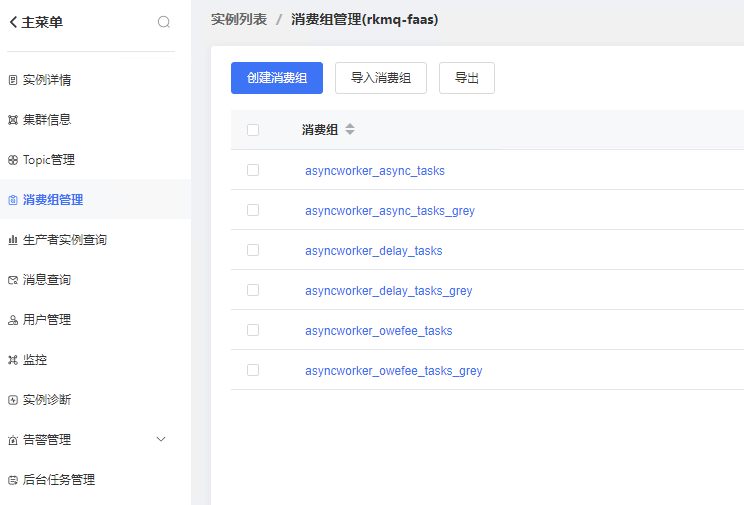Click the 创建消费组 button
This screenshot has height=505, width=744.
point(277,78)
